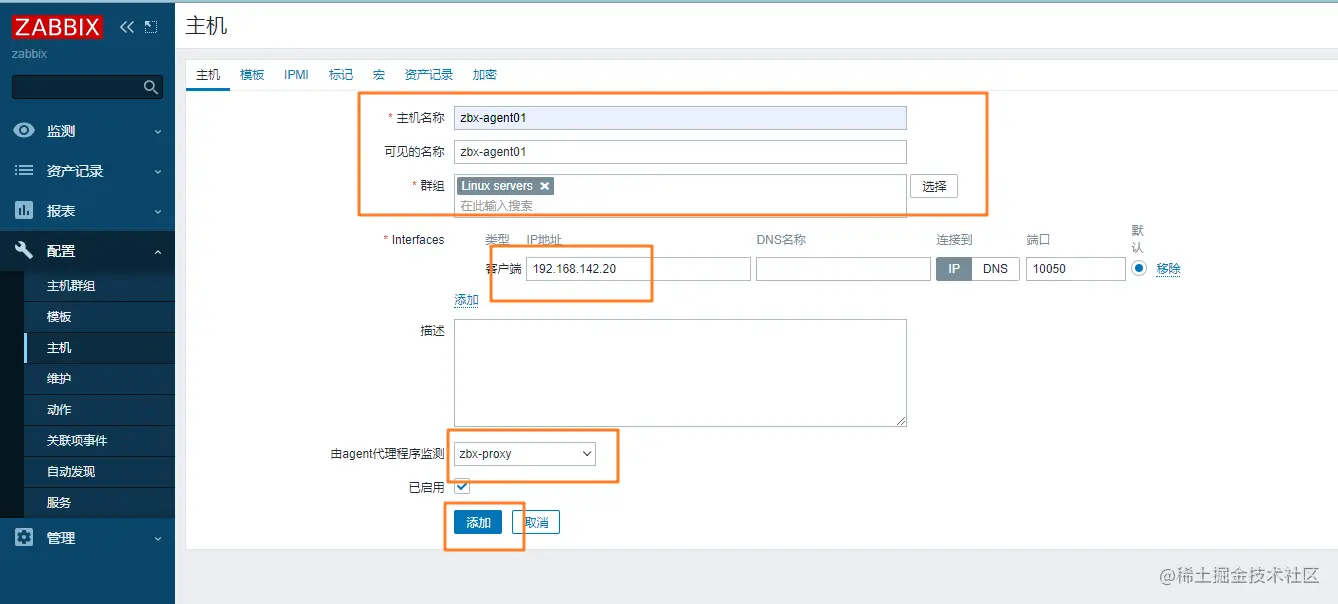Remove Linux servers group tag

(544, 186)
